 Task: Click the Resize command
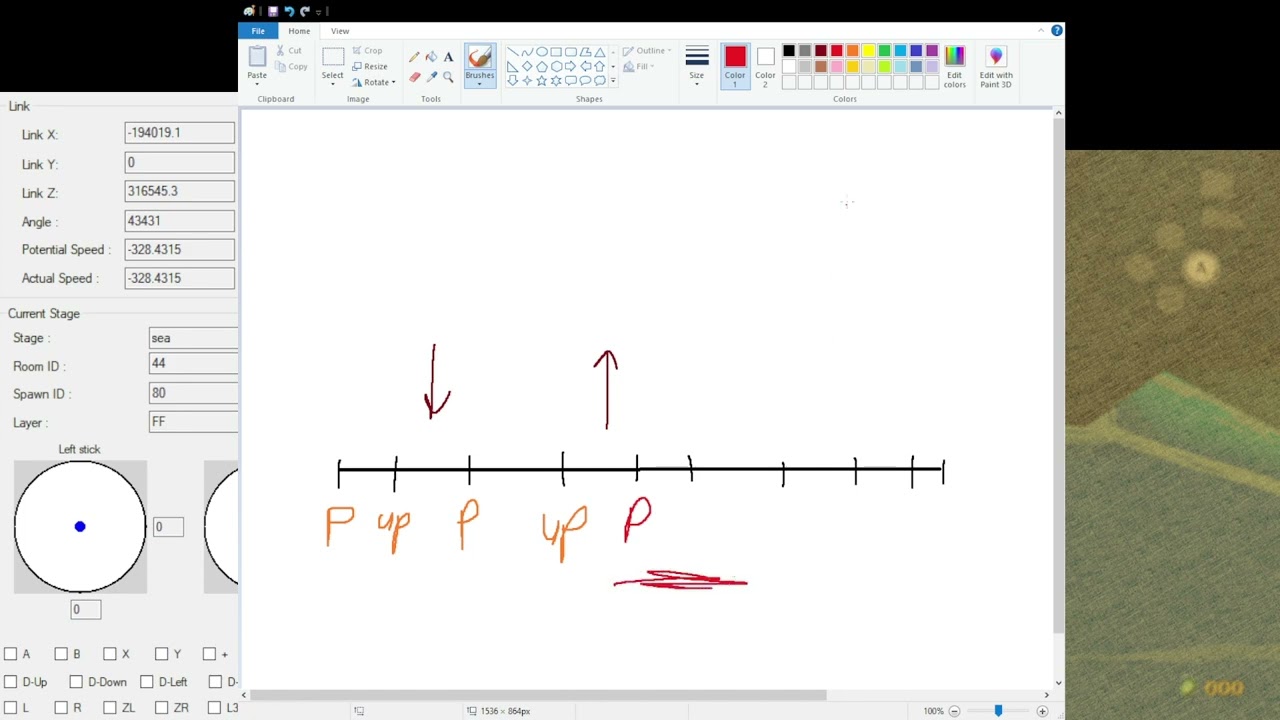tap(369, 66)
